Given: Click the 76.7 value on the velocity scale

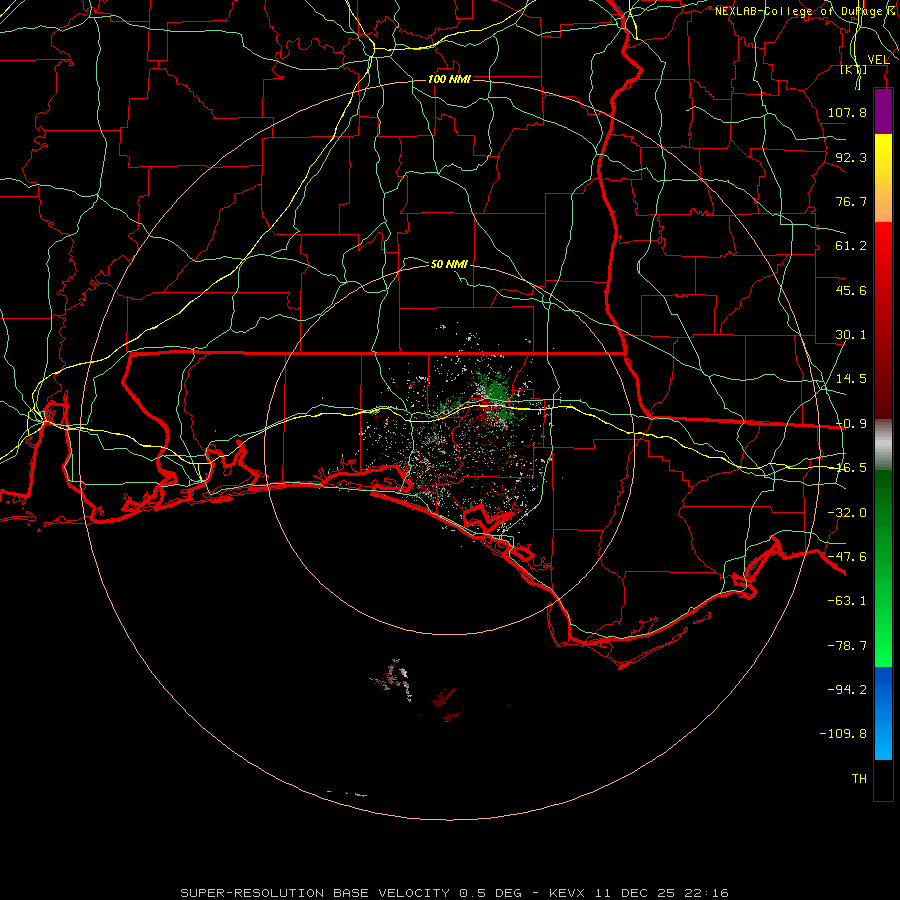Looking at the screenshot, I should pyautogui.click(x=851, y=201).
